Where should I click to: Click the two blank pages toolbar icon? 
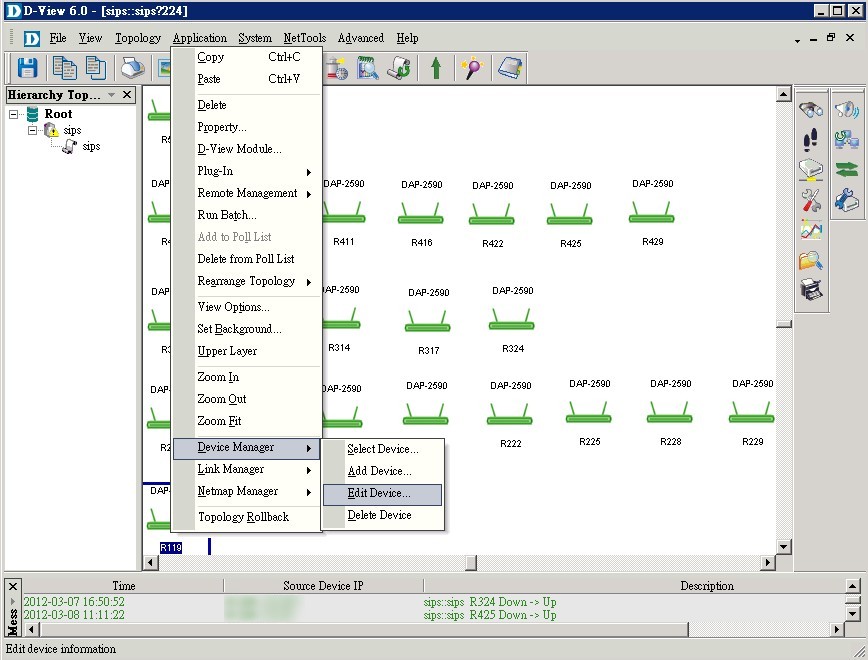pyautogui.click(x=96, y=68)
